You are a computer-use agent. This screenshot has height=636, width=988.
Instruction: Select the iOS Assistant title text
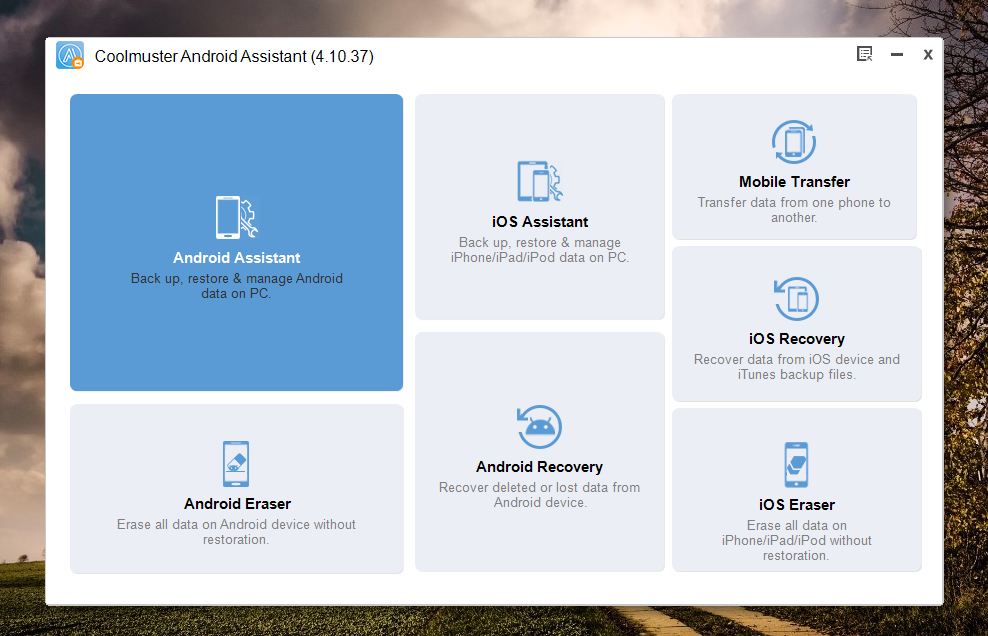tap(540, 222)
